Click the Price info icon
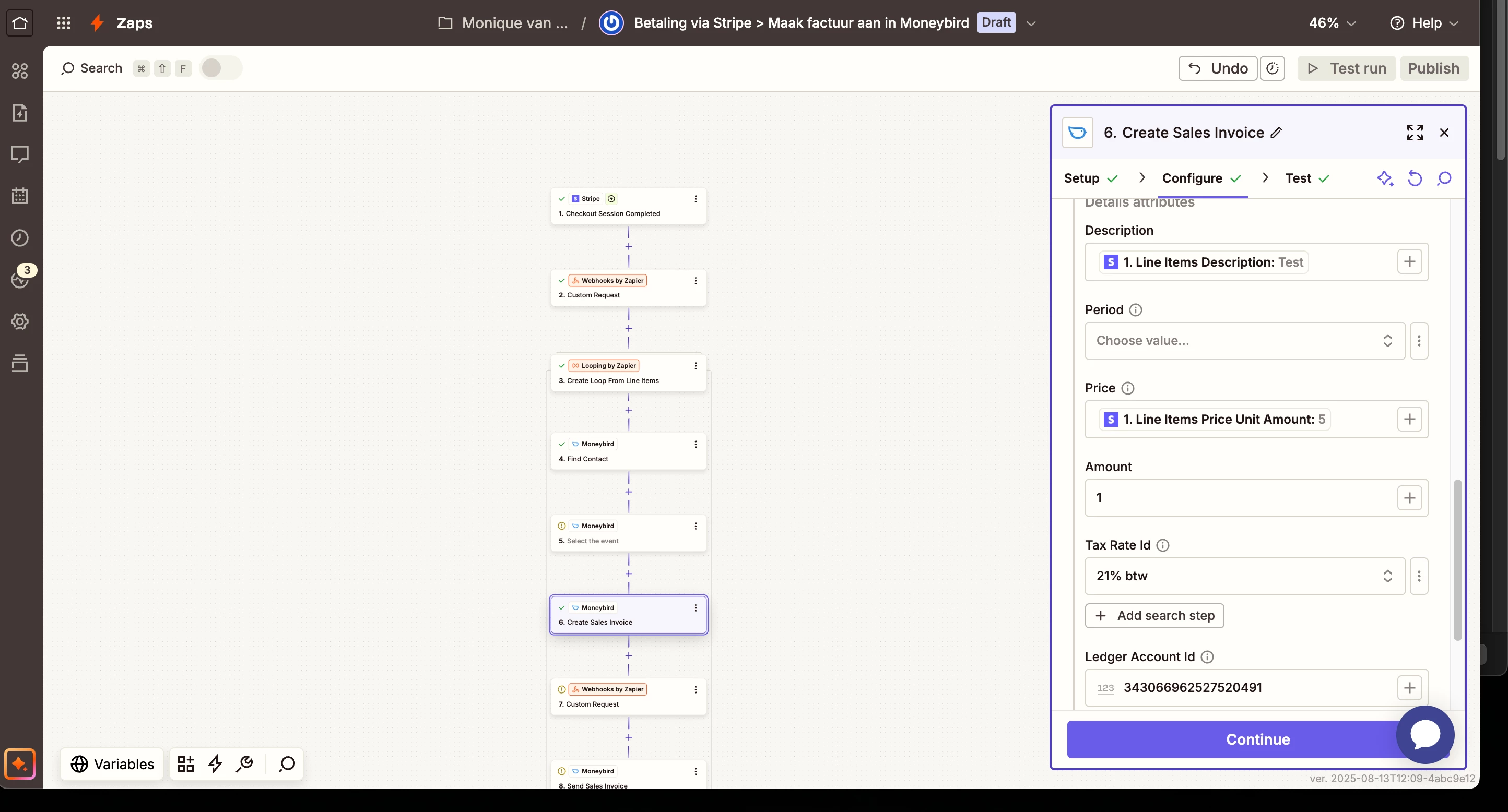Viewport: 1508px width, 812px height. 1127,388
